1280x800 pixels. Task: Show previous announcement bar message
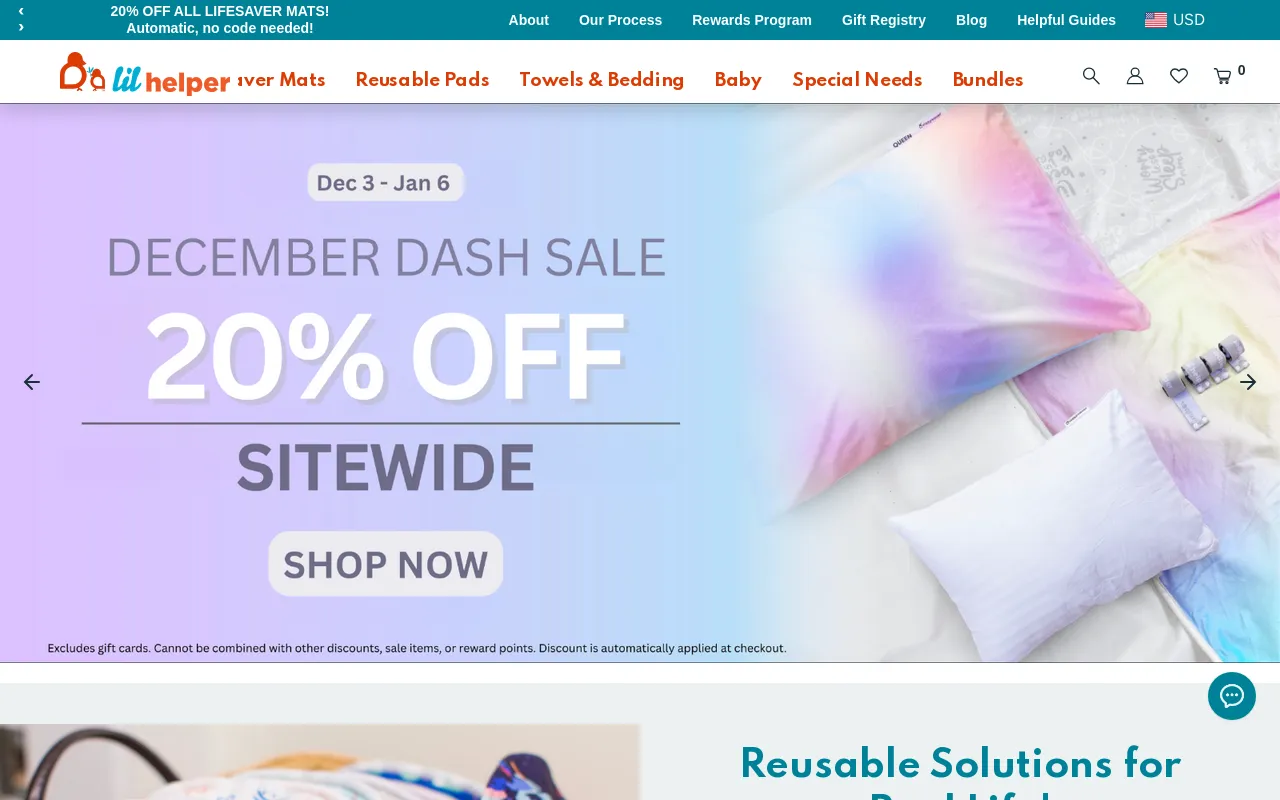pos(21,11)
